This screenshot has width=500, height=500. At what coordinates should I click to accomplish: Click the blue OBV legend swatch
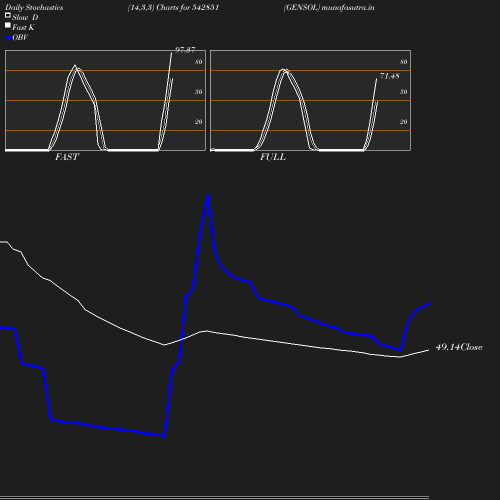(x=8, y=38)
